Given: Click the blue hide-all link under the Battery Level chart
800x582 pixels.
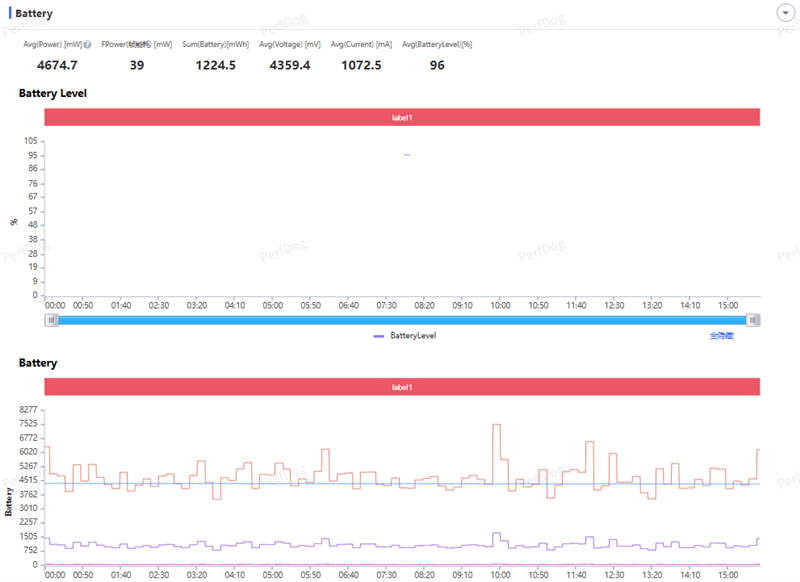Looking at the screenshot, I should [x=721, y=336].
